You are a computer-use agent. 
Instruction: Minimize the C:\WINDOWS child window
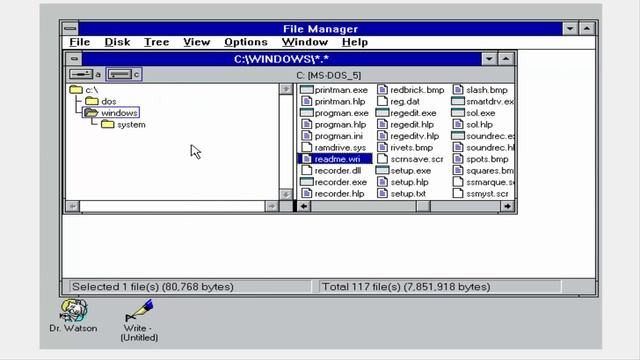tap(489, 59)
